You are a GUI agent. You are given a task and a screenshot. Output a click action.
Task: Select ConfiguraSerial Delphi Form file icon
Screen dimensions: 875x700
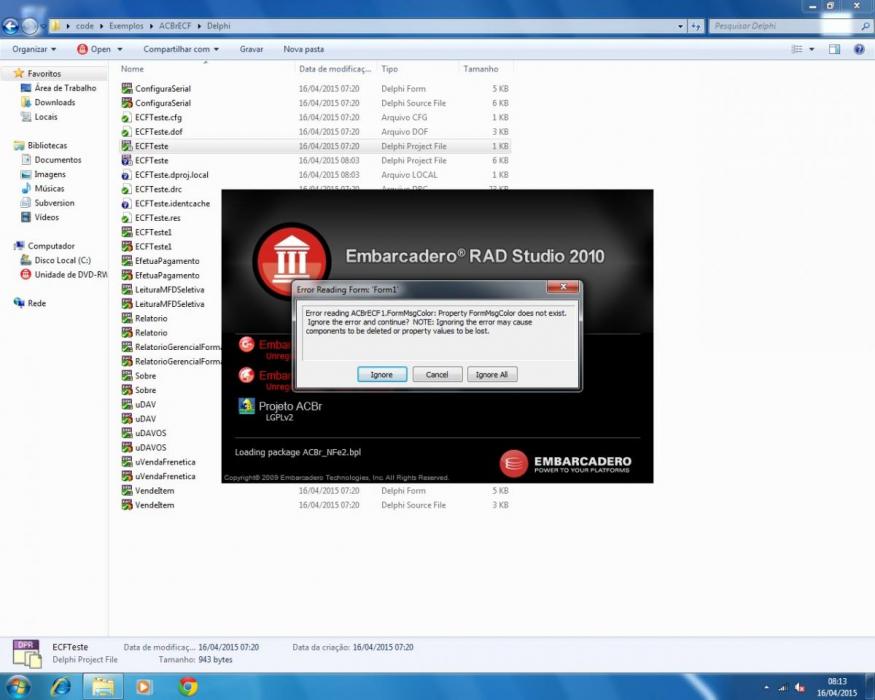pyautogui.click(x=127, y=88)
